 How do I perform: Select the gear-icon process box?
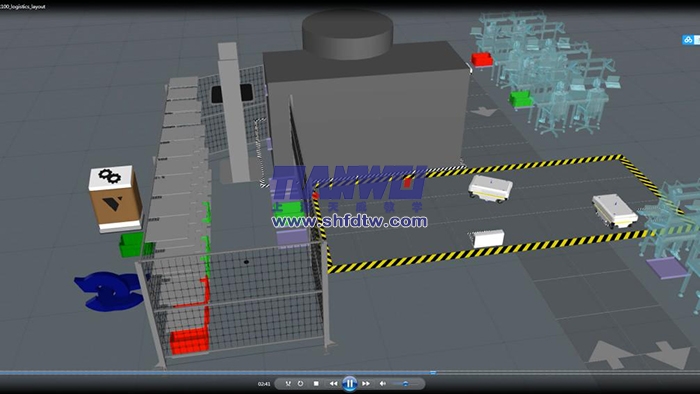click(x=115, y=198)
